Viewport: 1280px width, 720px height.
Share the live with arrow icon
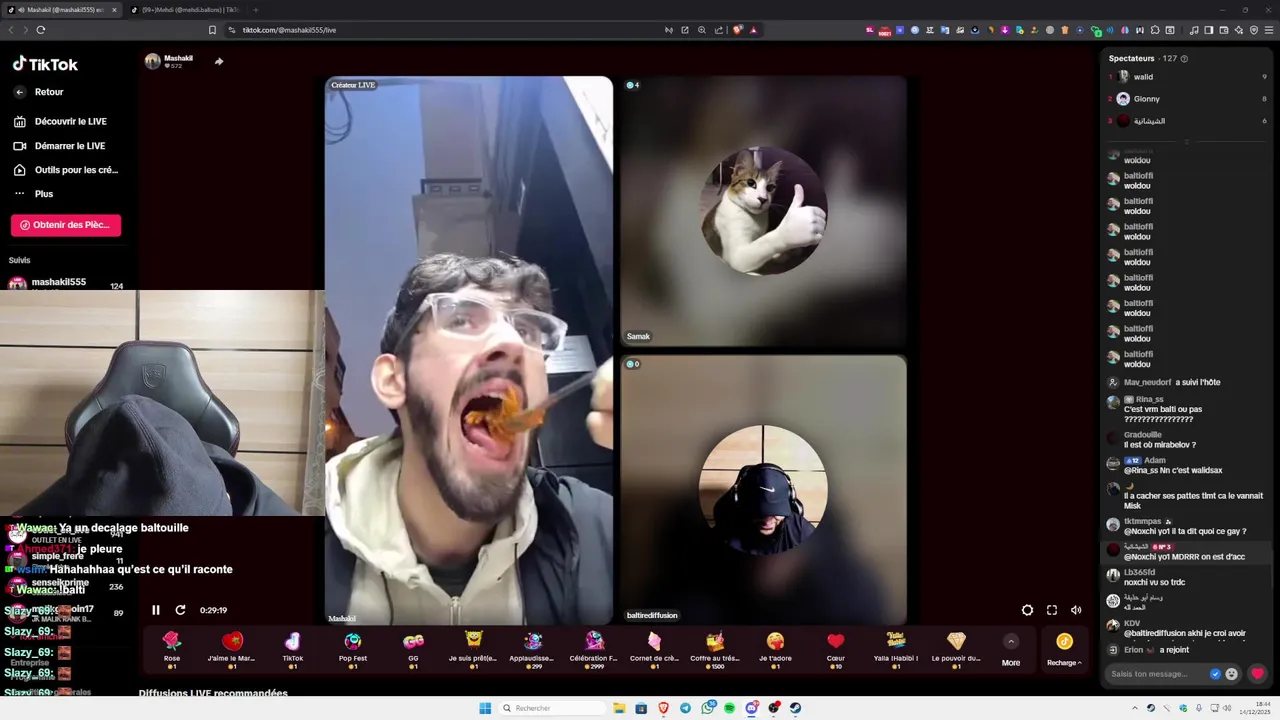(x=219, y=61)
